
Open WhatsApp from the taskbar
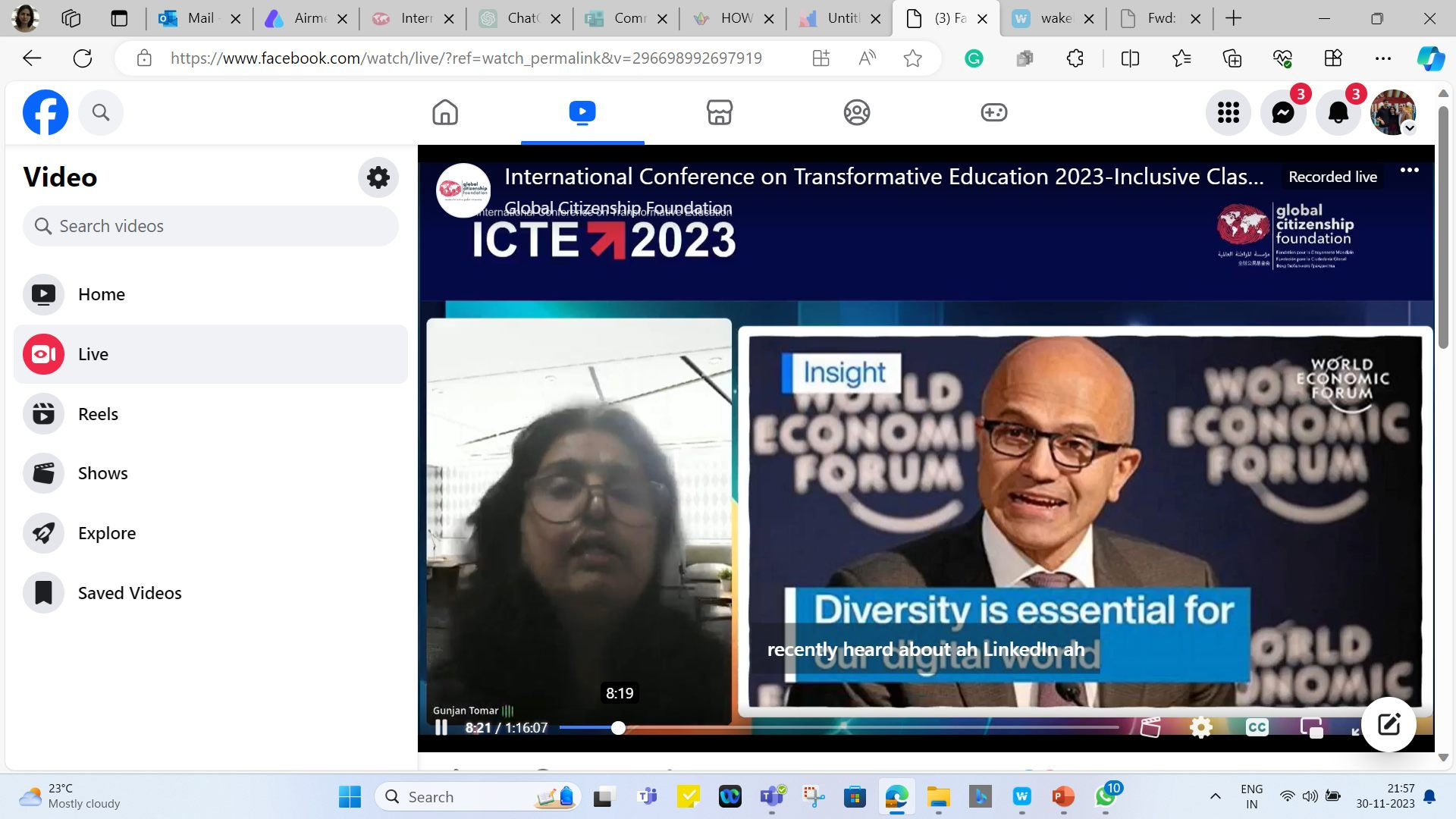pyautogui.click(x=1106, y=796)
